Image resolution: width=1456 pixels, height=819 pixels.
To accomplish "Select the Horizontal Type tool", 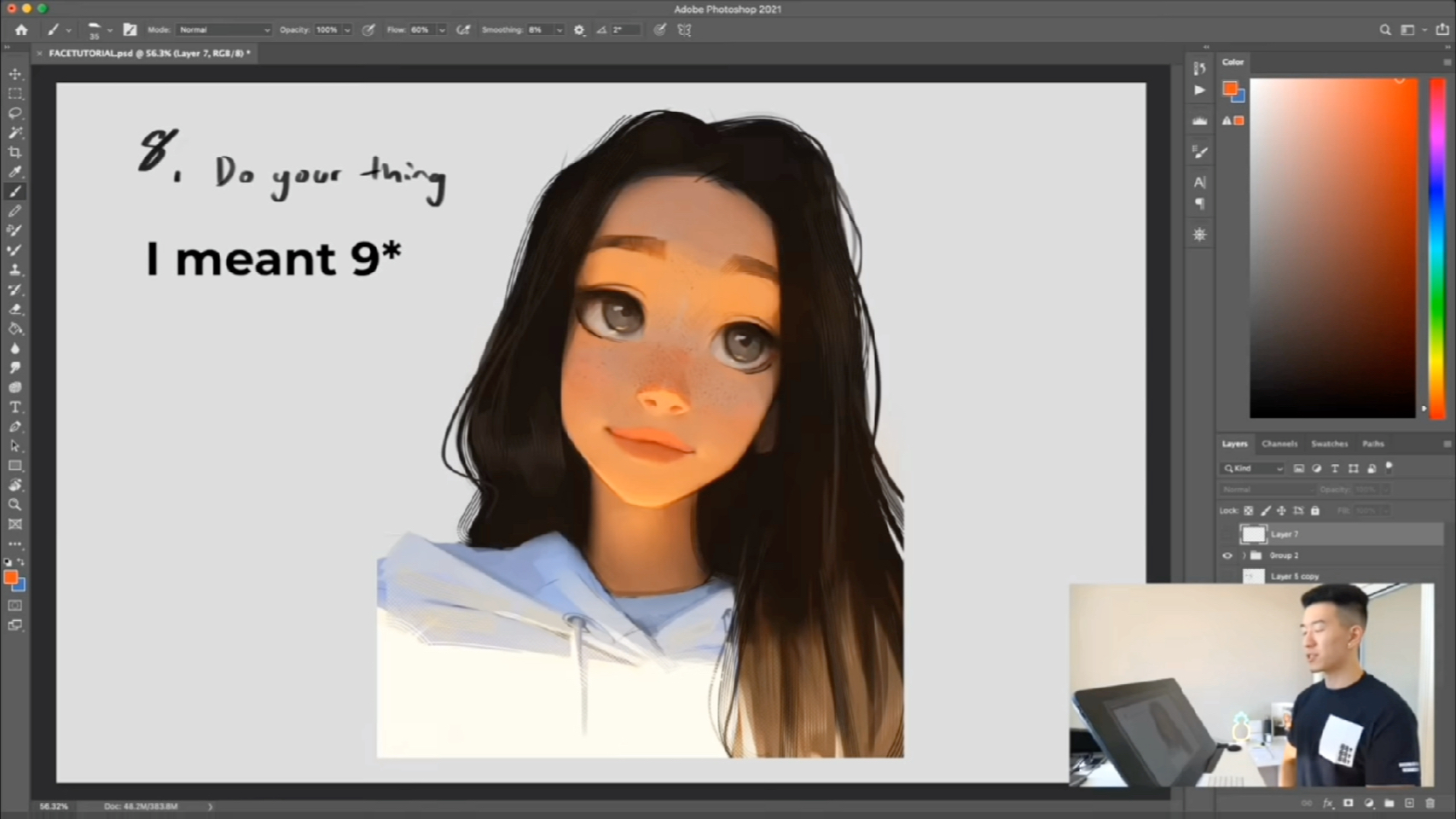I will 15,408.
